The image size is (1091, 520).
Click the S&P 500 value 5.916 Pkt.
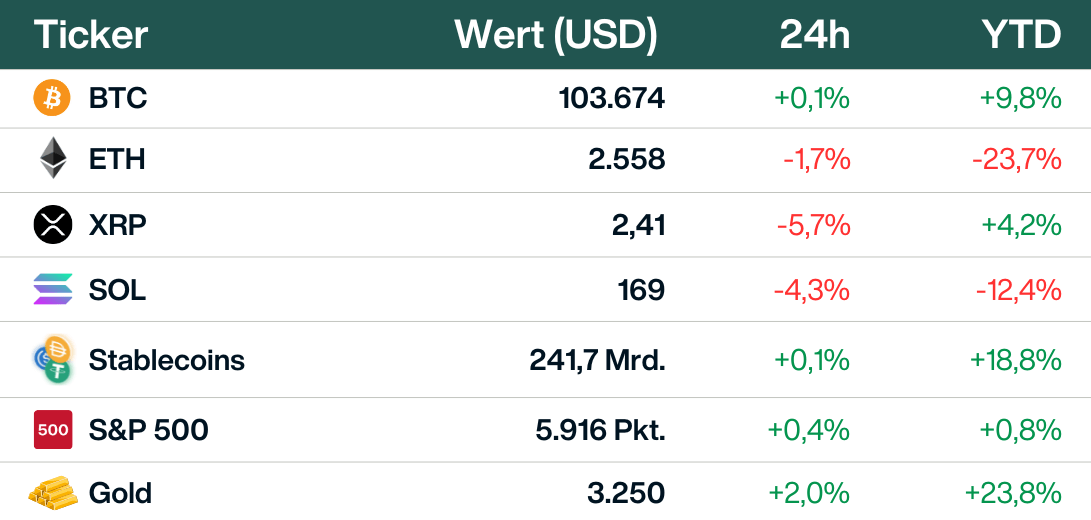click(600, 430)
